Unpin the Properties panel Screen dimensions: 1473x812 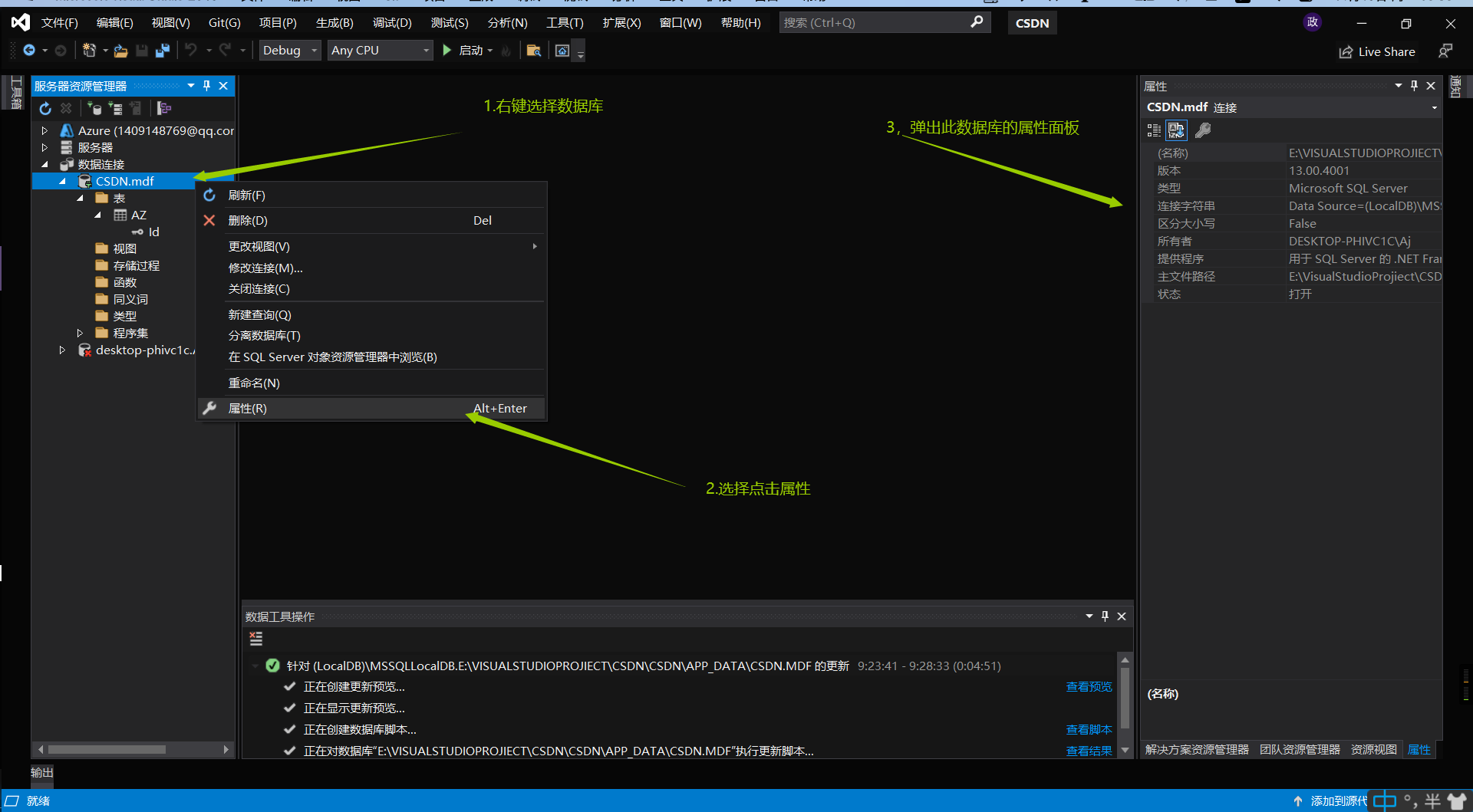pos(1414,85)
